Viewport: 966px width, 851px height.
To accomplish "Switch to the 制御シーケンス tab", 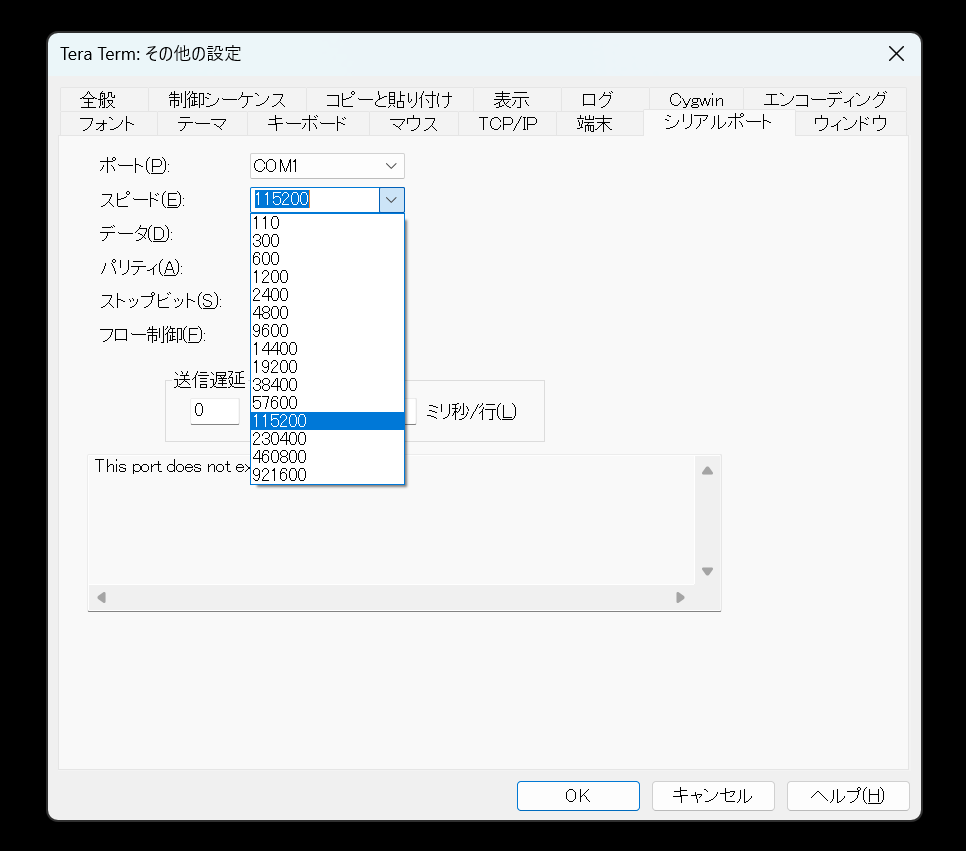I will tap(227, 100).
